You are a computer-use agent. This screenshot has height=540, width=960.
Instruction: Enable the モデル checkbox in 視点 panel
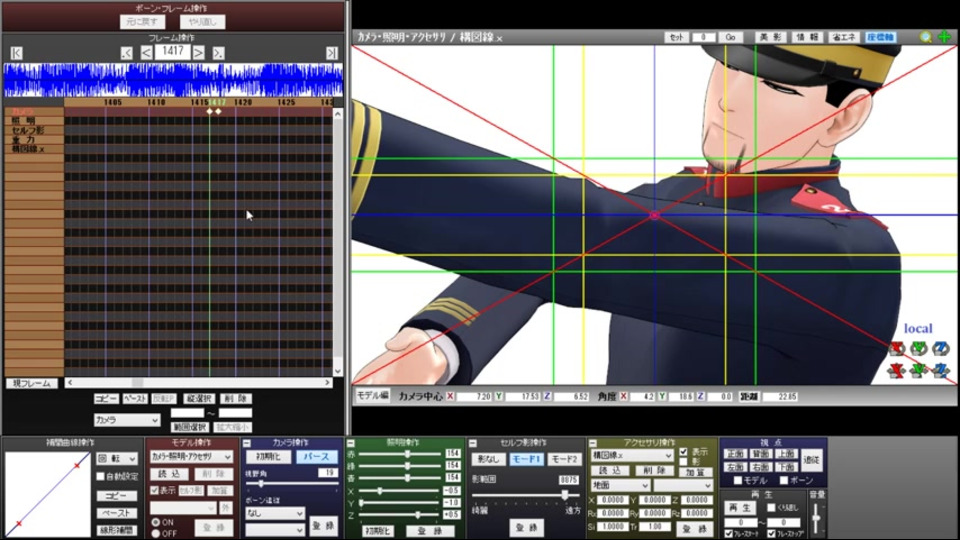click(738, 481)
